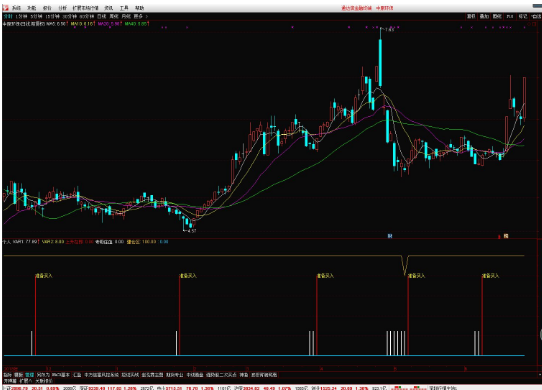The height and width of the screenshot is (390, 542).
Task: Open the 功能 menu
Action: click(x=31, y=8)
